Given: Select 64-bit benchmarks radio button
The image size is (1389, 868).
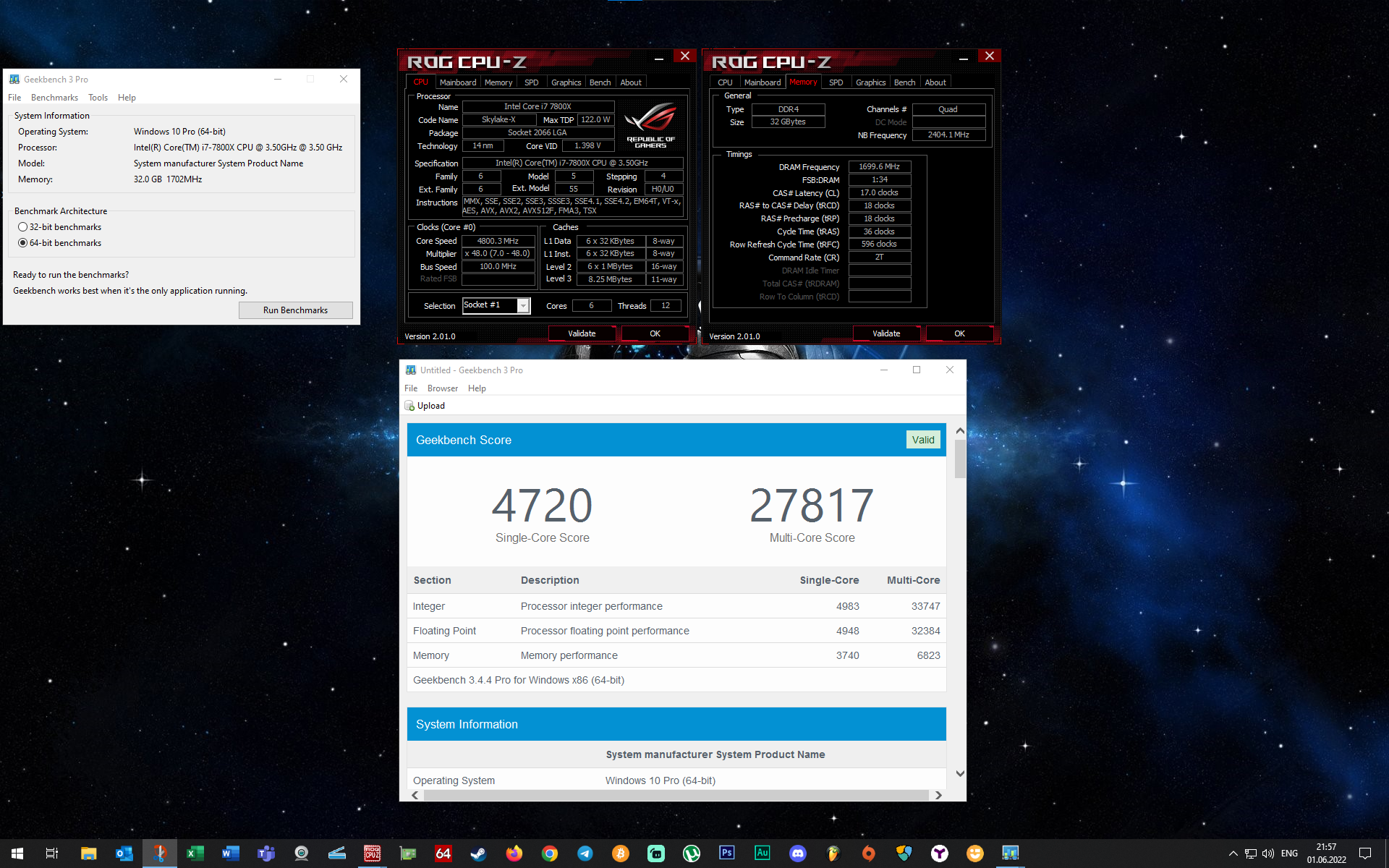Looking at the screenshot, I should [x=22, y=243].
